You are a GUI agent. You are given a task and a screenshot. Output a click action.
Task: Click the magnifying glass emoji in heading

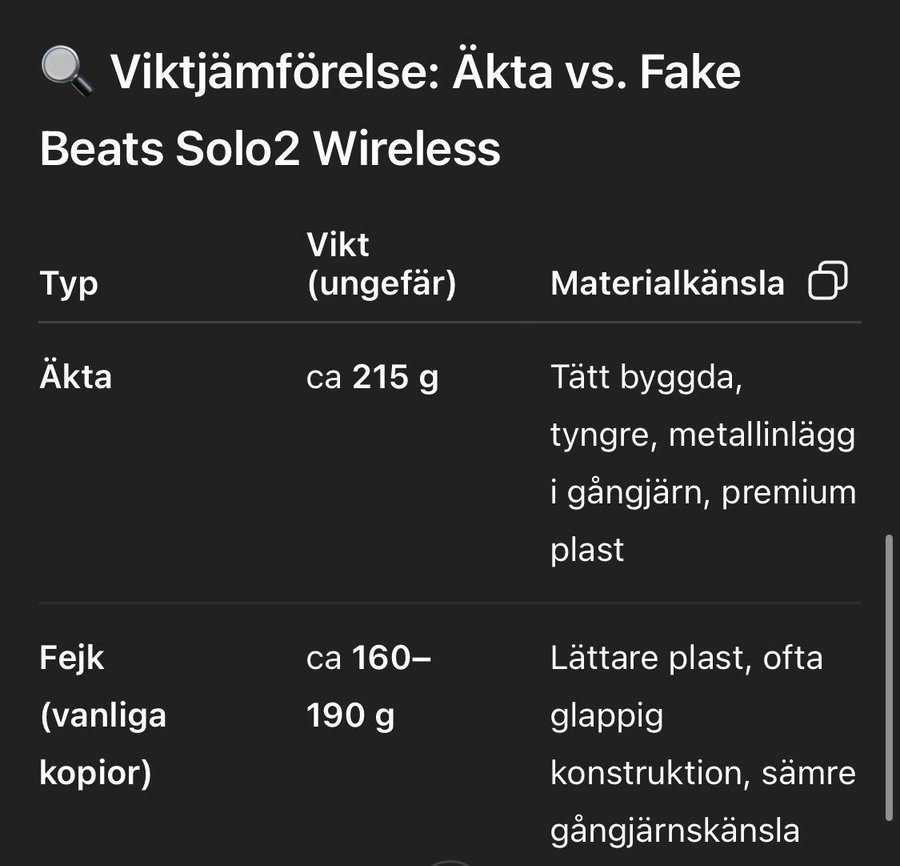click(67, 71)
